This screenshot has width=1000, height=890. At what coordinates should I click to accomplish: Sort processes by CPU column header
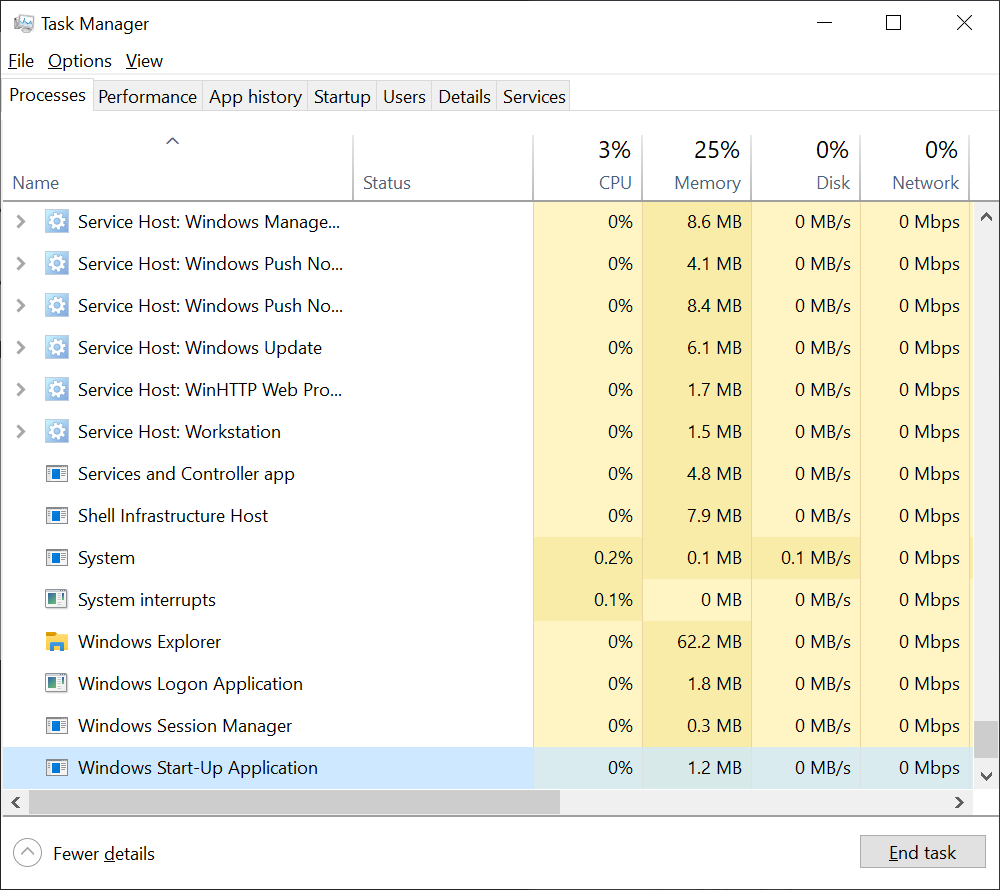click(614, 182)
